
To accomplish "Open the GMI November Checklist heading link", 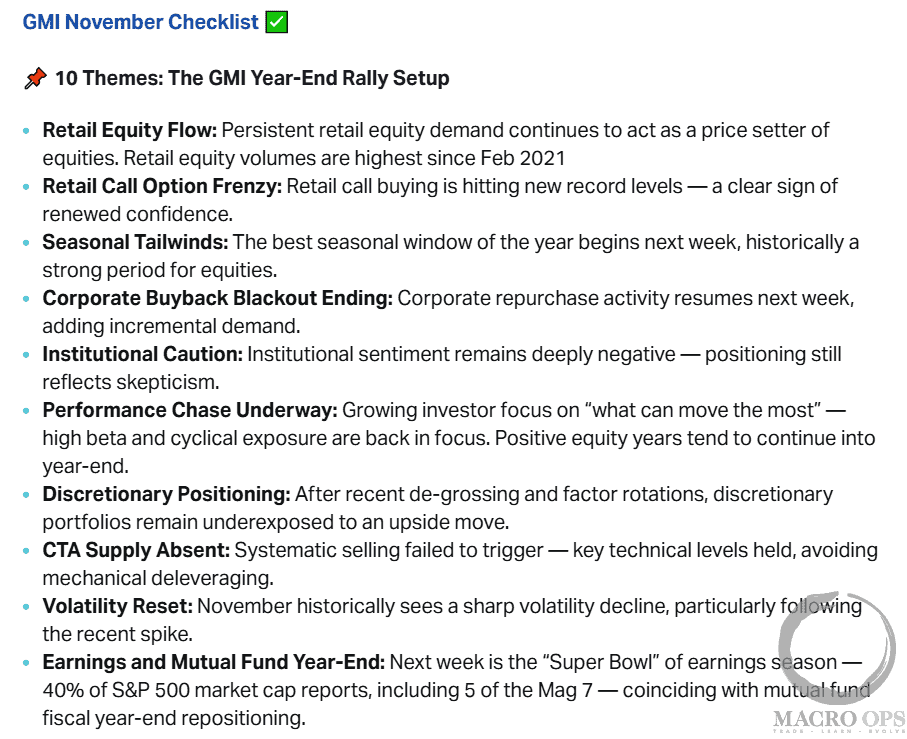I will click(x=141, y=22).
